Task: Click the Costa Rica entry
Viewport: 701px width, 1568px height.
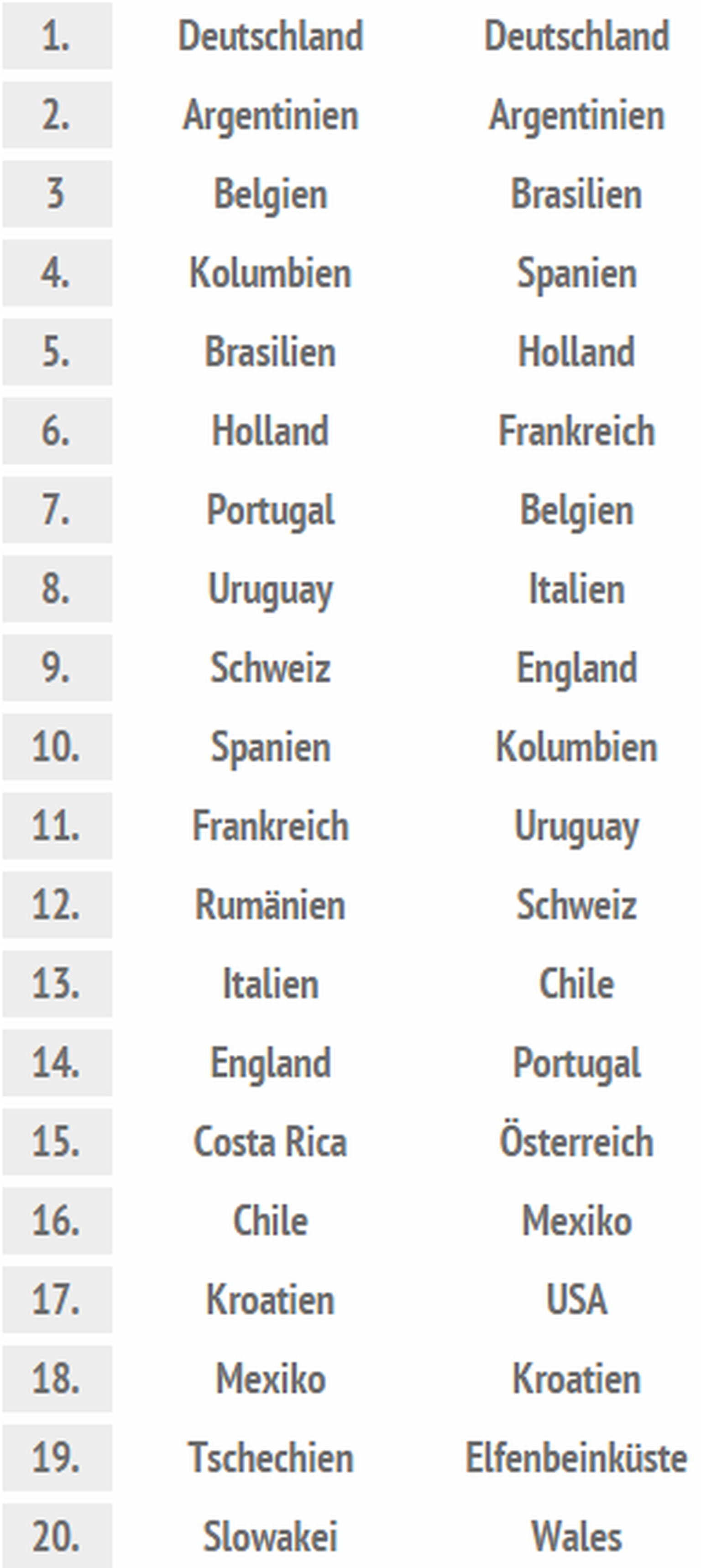Action: coord(270,1142)
